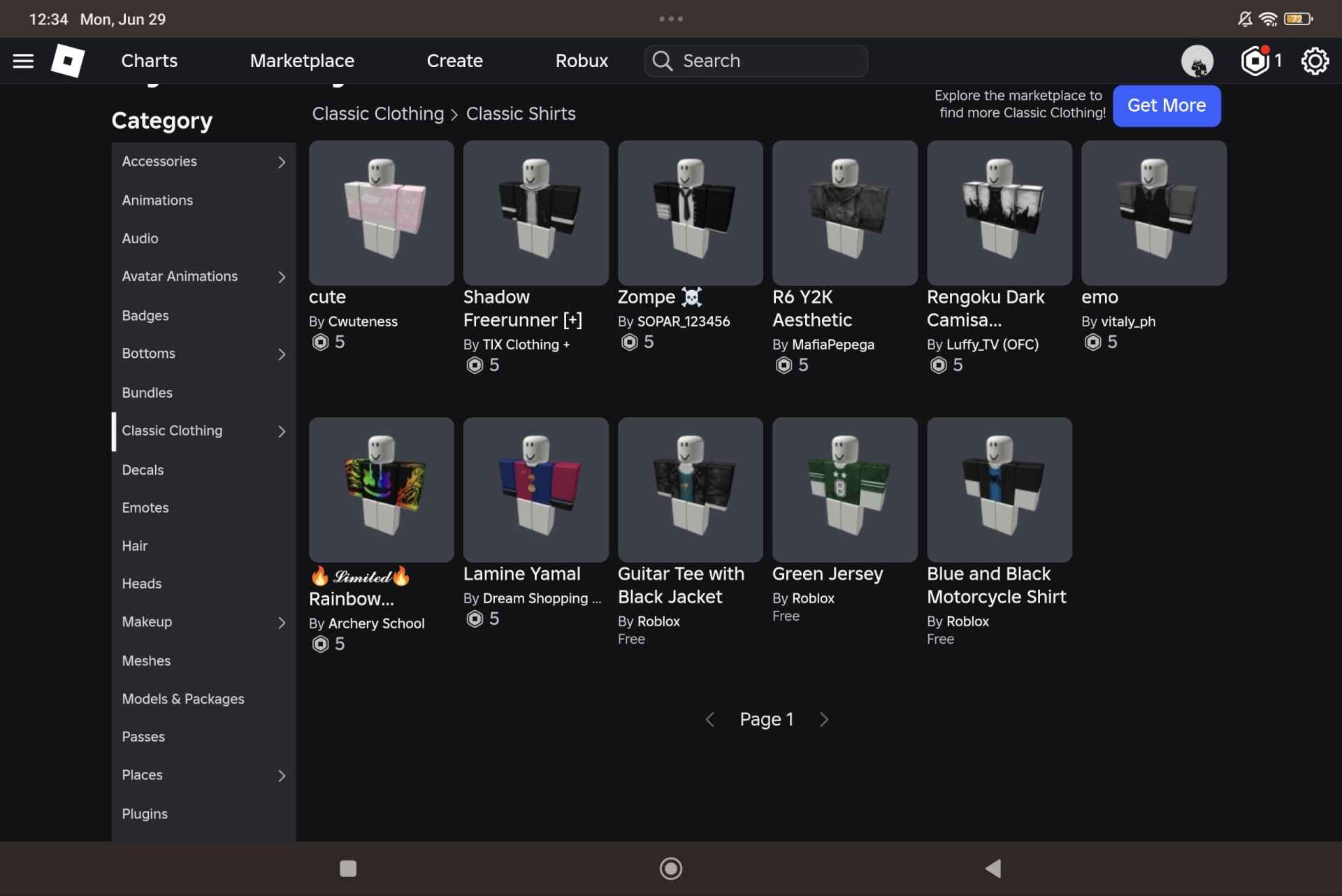The image size is (1342, 896).
Task: Select the Passes category
Action: point(203,737)
